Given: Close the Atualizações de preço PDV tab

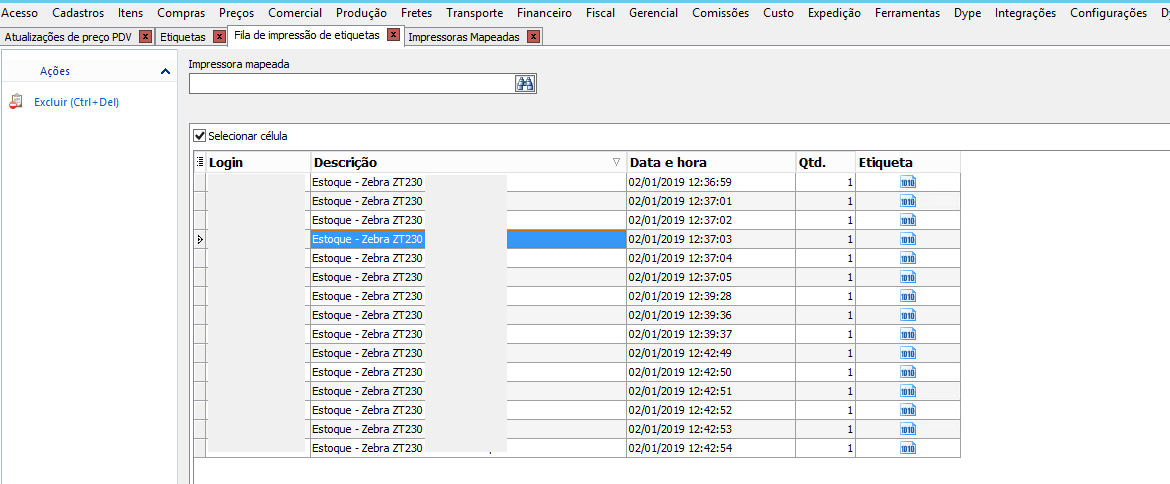Looking at the screenshot, I should tap(146, 37).
